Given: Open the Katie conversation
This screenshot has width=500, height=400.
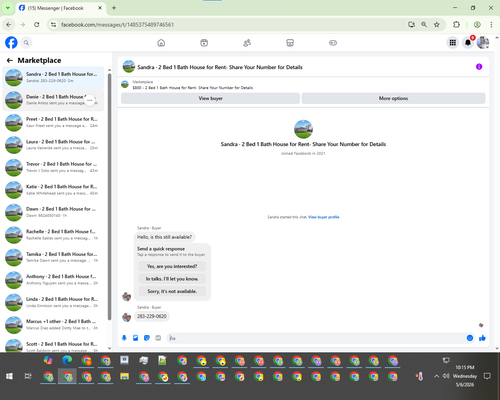Looking at the screenshot, I should [53, 190].
